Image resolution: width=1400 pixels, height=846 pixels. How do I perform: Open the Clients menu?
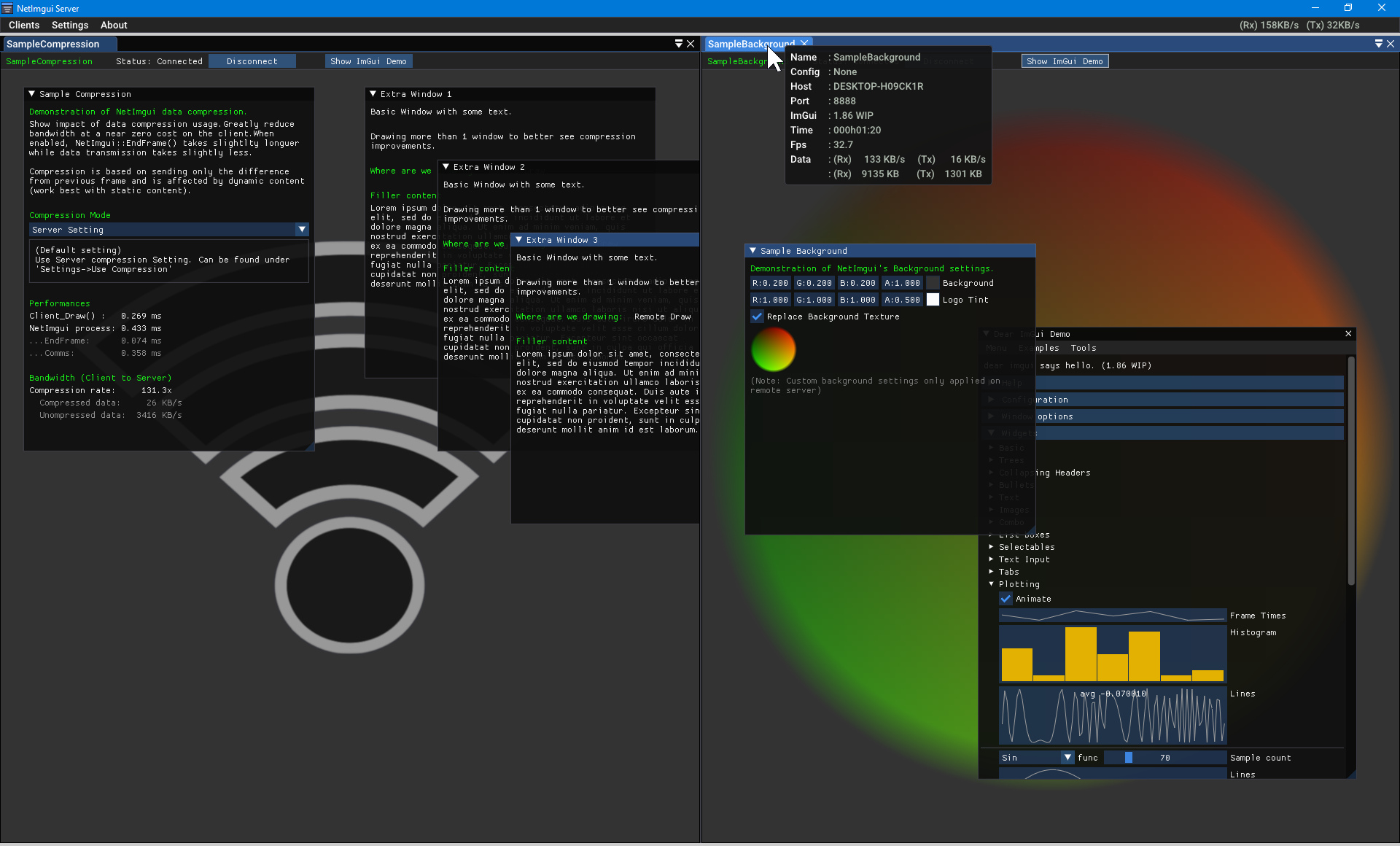click(24, 25)
